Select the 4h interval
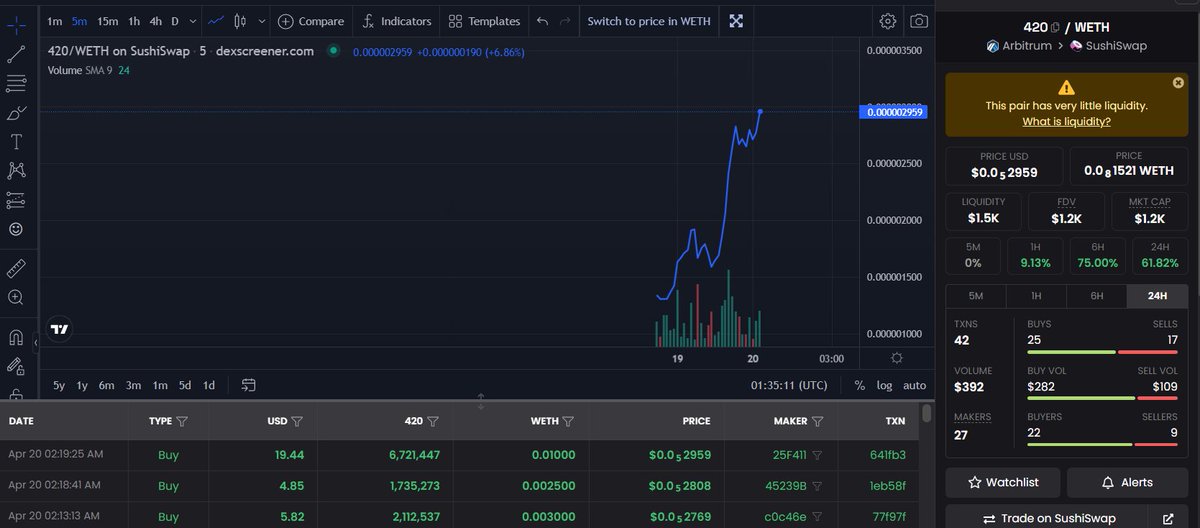The height and width of the screenshot is (528, 1200). 156,21
